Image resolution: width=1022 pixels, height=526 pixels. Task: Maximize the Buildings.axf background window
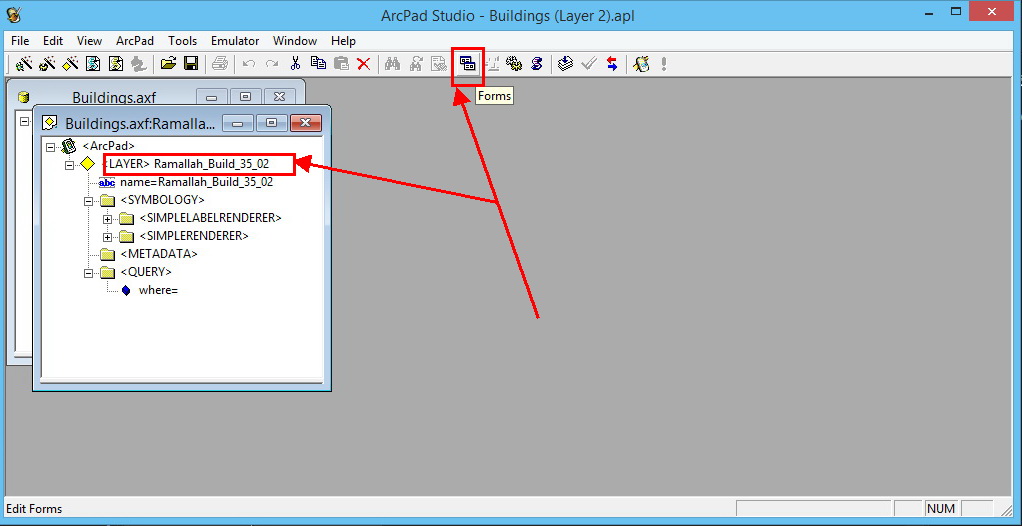tap(245, 96)
